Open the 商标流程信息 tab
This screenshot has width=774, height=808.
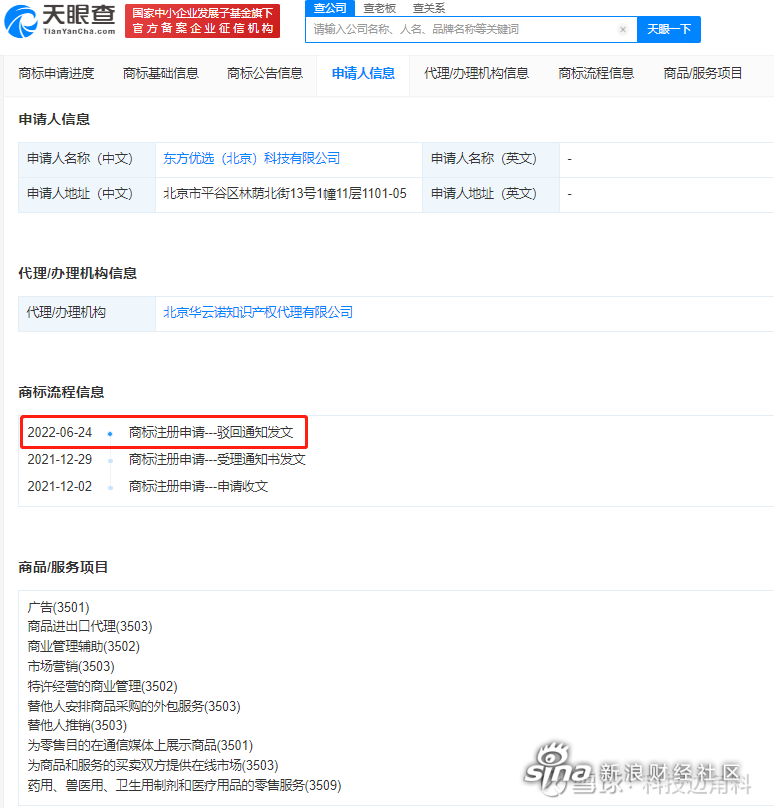click(x=596, y=74)
